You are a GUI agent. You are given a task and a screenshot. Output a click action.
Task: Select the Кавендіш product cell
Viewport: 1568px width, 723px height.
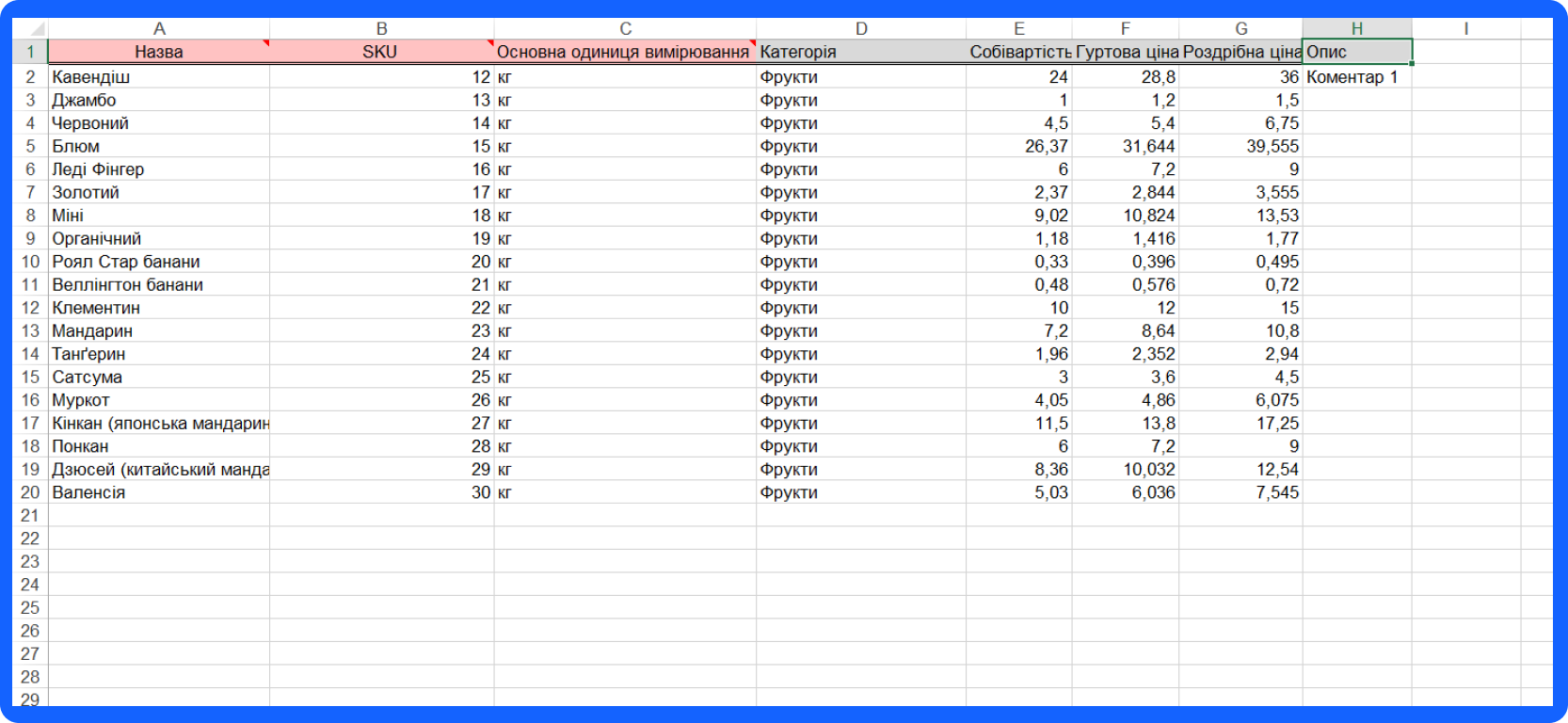(158, 77)
